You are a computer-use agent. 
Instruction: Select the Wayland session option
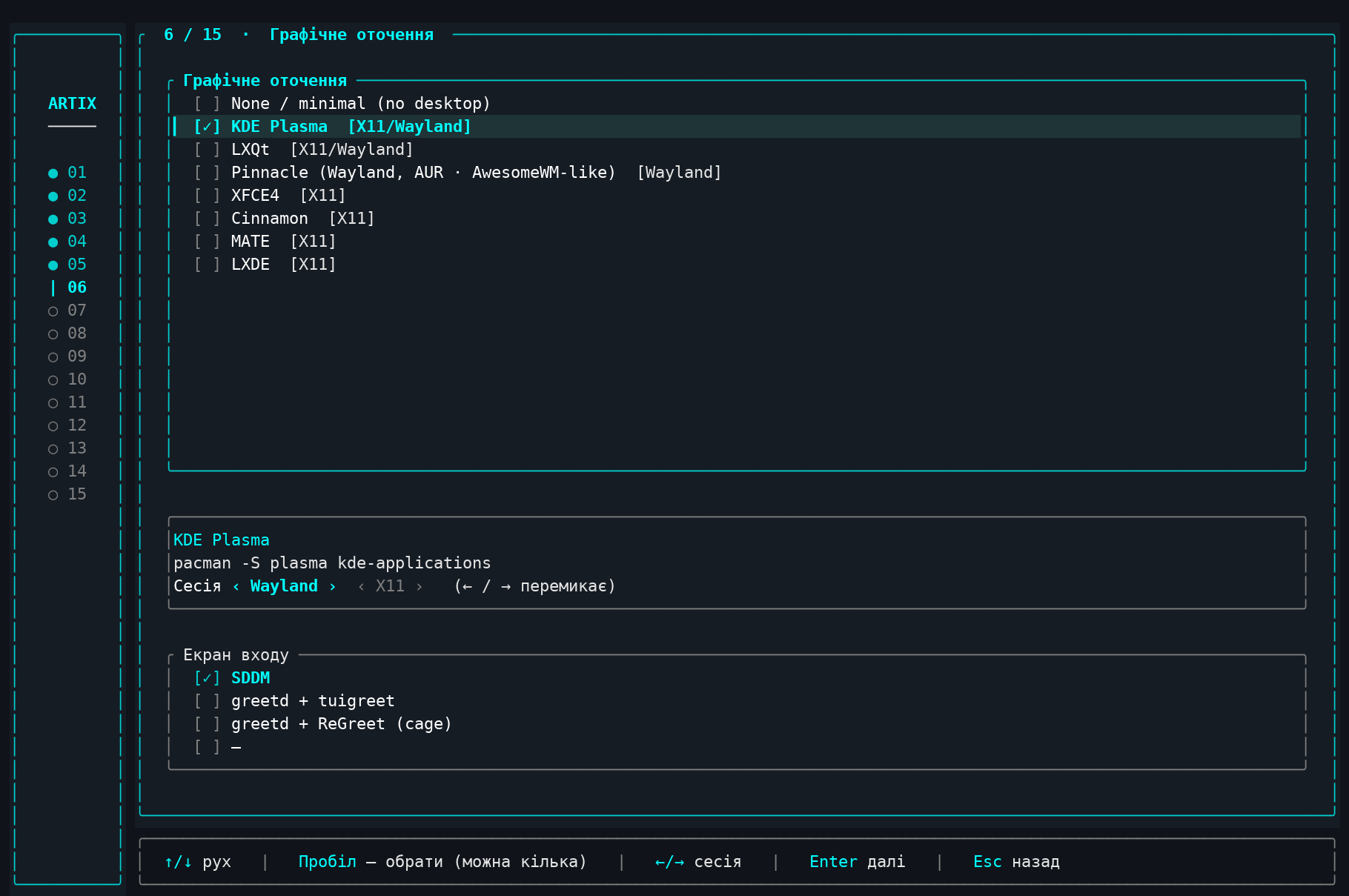pos(284,586)
